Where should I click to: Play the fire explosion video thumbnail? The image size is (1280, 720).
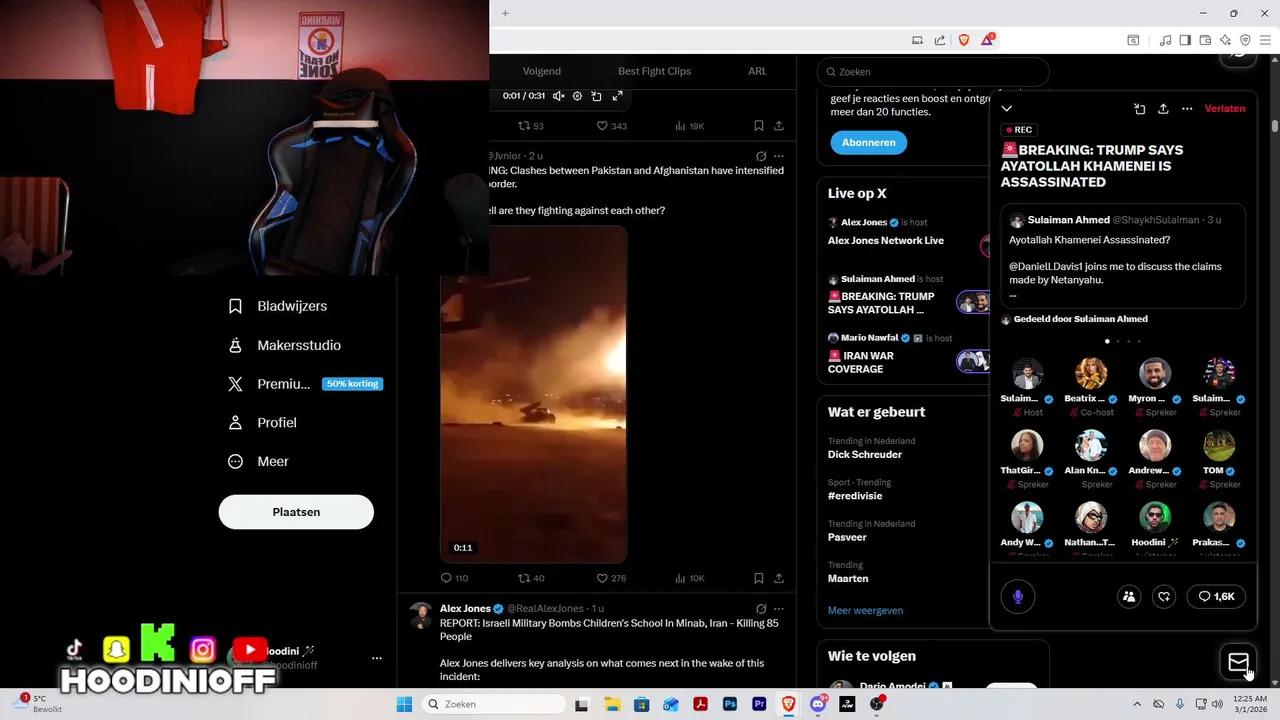coord(534,394)
